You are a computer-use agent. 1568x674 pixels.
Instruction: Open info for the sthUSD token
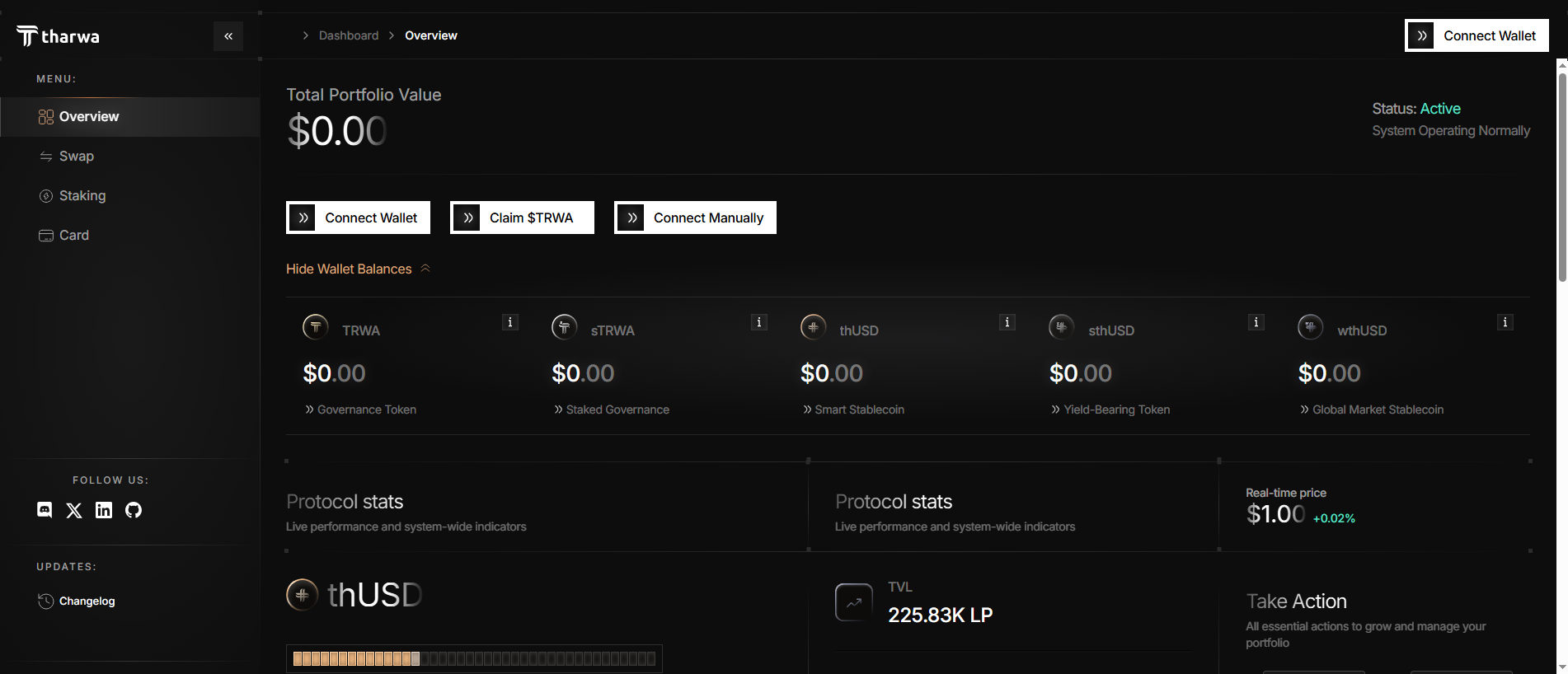pos(1256,322)
